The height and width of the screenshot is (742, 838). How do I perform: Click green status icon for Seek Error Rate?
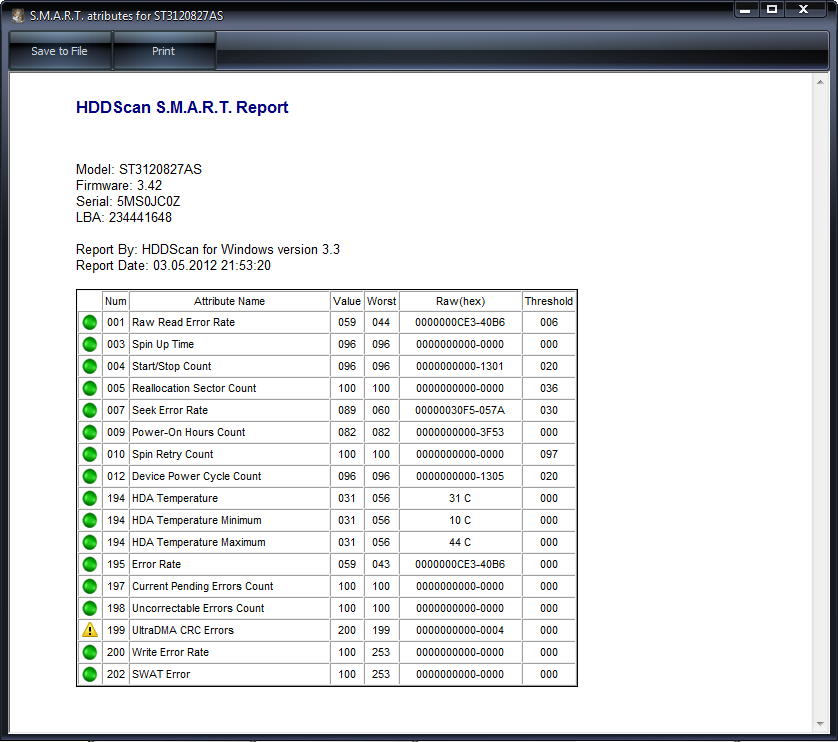coord(90,410)
